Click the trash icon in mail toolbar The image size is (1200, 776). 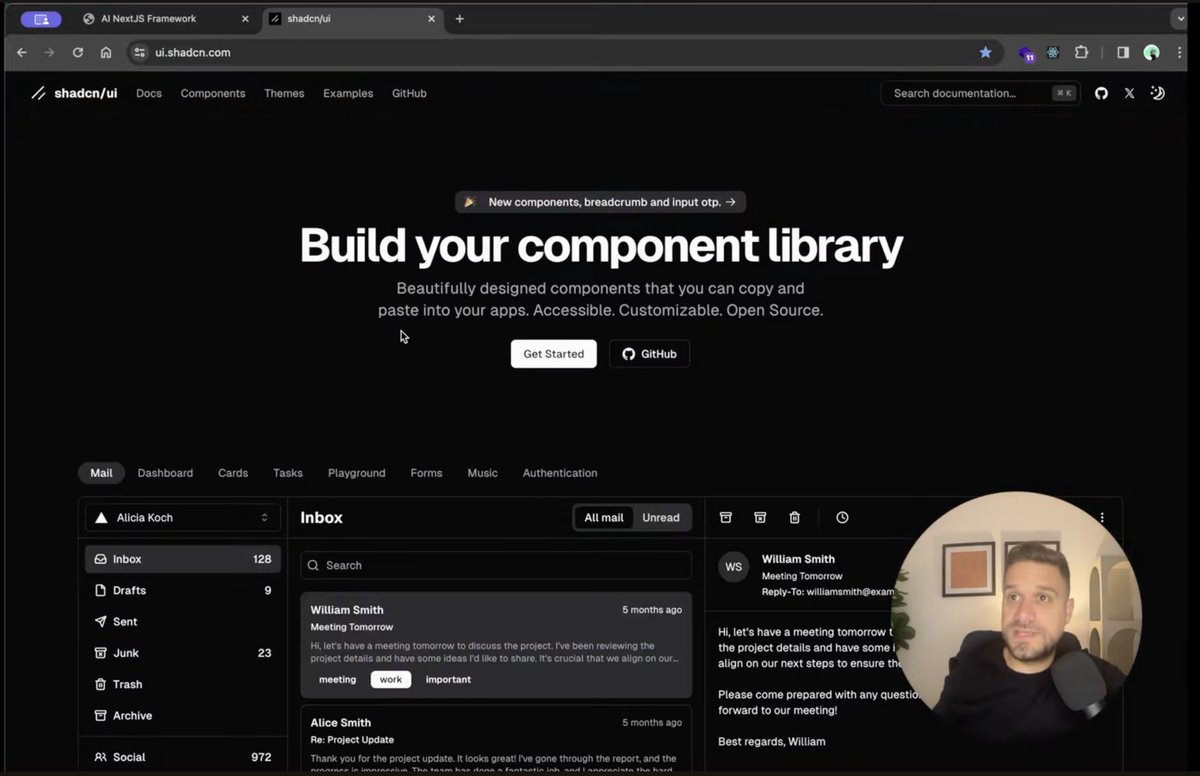(x=794, y=517)
